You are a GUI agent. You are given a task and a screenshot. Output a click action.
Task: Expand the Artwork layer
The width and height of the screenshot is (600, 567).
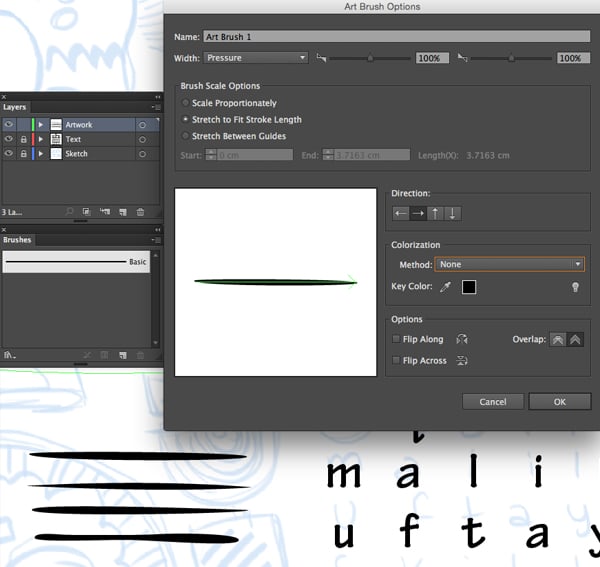(x=41, y=125)
